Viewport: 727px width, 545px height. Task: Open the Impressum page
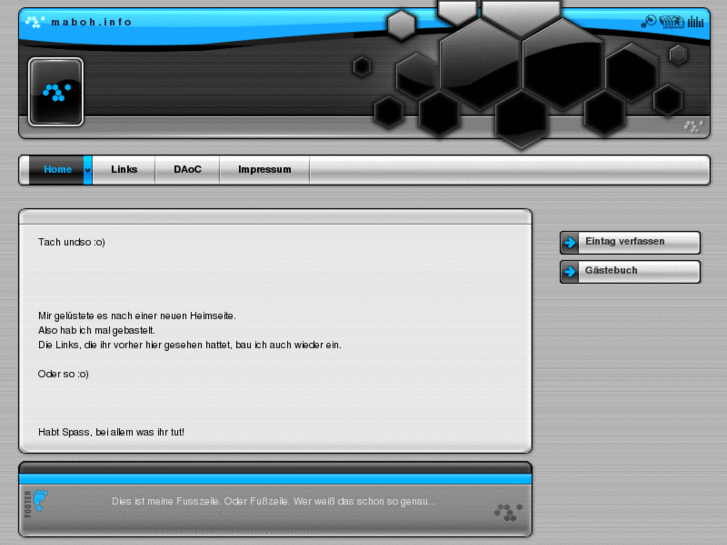(265, 170)
